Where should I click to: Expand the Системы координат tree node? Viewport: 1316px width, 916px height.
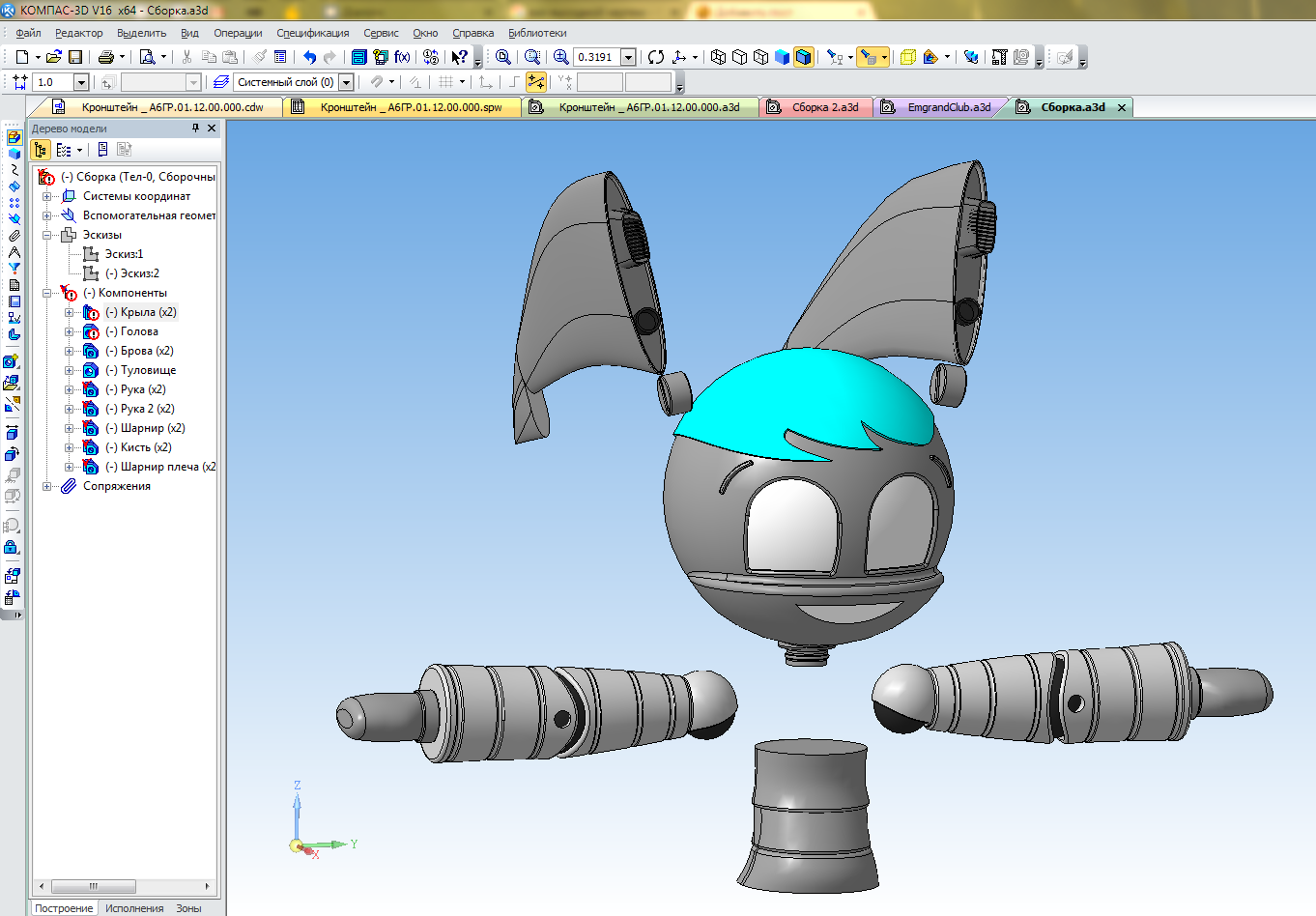46,196
